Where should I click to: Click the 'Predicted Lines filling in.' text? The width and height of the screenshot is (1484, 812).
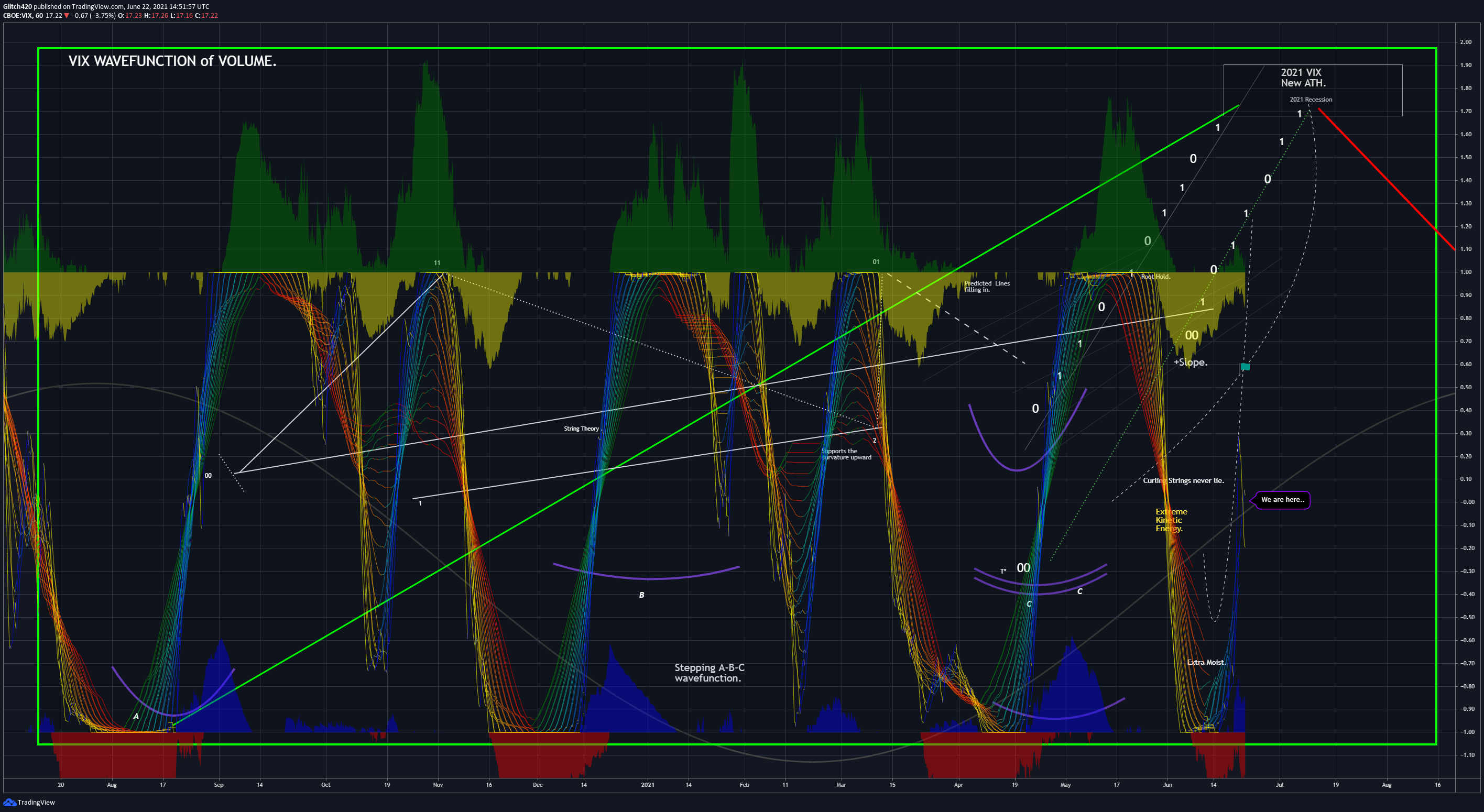click(987, 286)
